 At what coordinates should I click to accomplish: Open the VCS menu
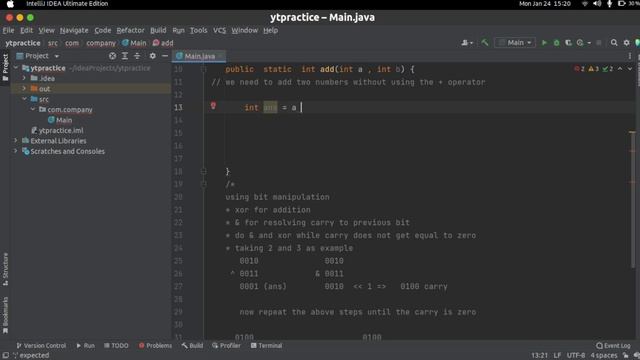[x=219, y=30]
